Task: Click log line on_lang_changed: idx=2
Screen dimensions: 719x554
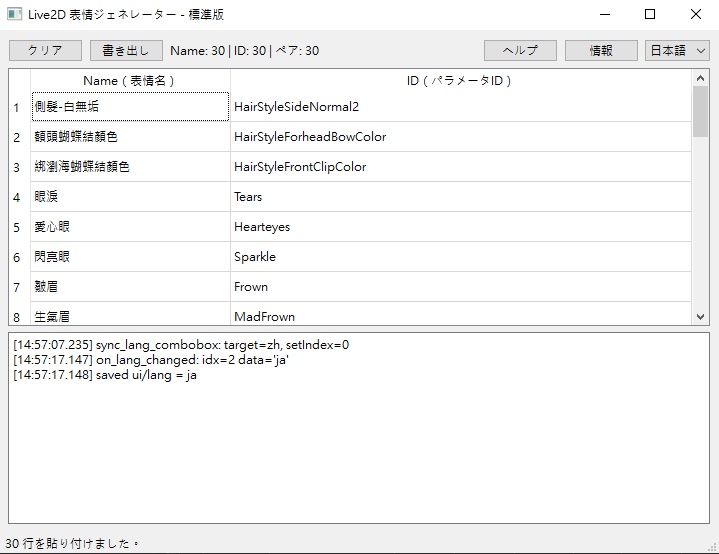Action: click(151, 360)
